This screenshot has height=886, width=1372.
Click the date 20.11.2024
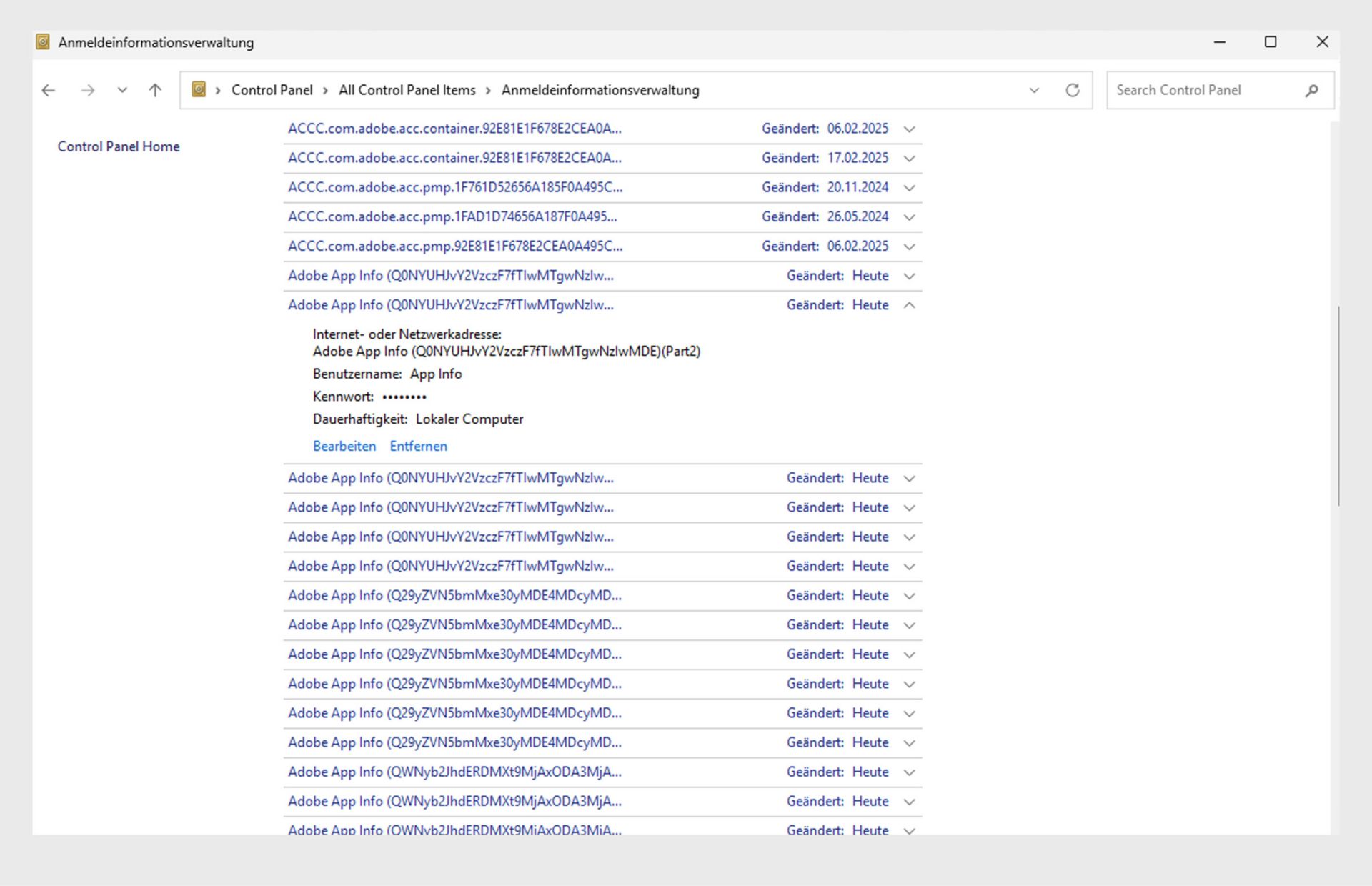click(857, 187)
